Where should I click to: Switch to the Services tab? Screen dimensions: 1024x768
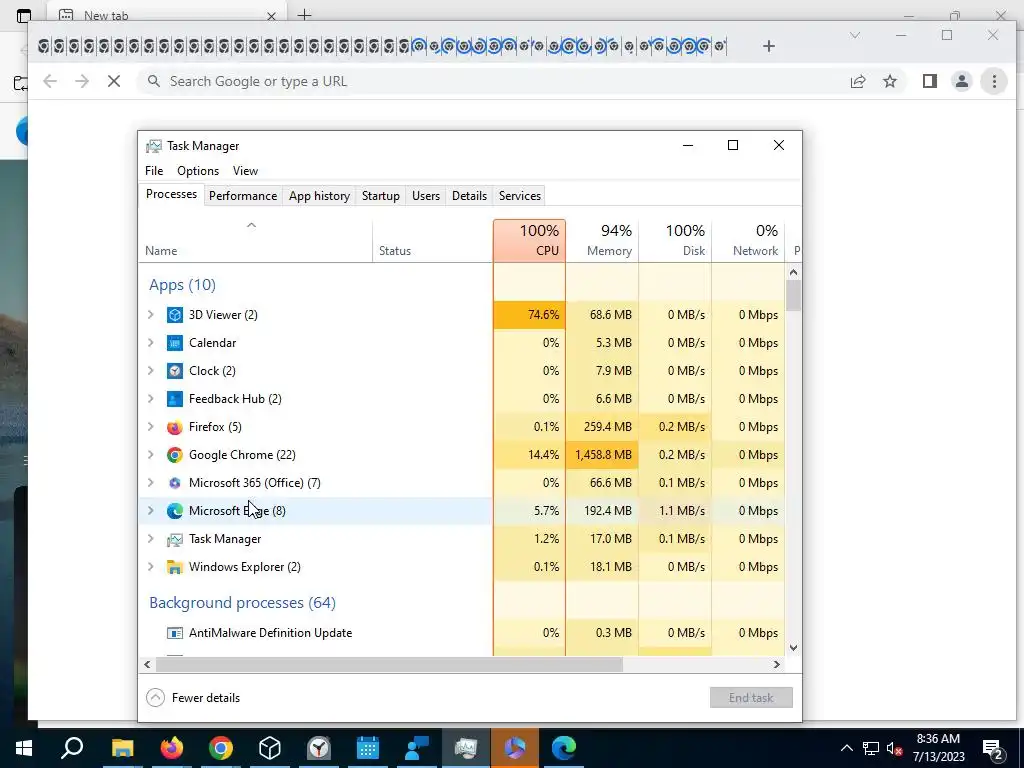click(x=520, y=196)
